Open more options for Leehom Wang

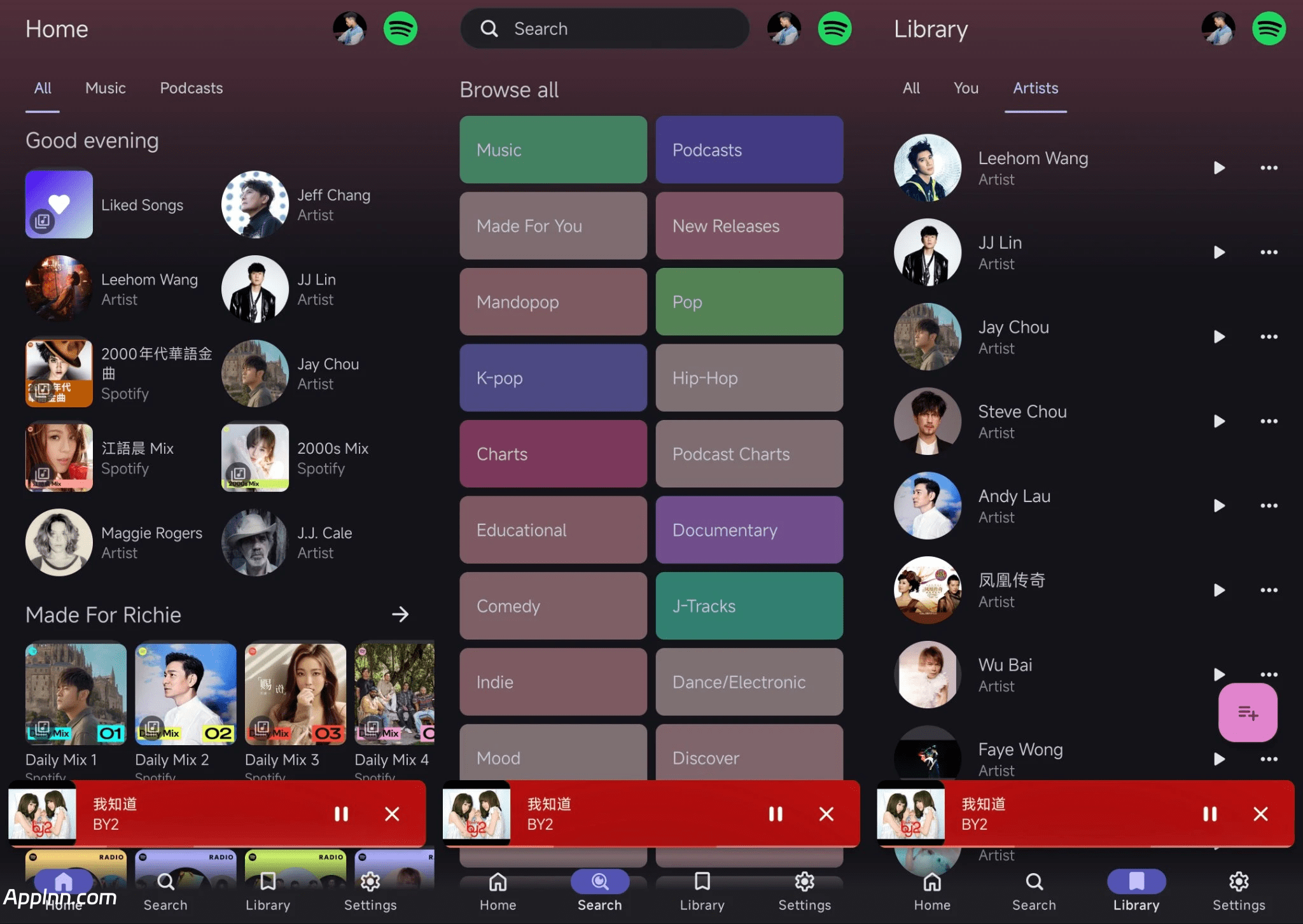coord(1269,168)
